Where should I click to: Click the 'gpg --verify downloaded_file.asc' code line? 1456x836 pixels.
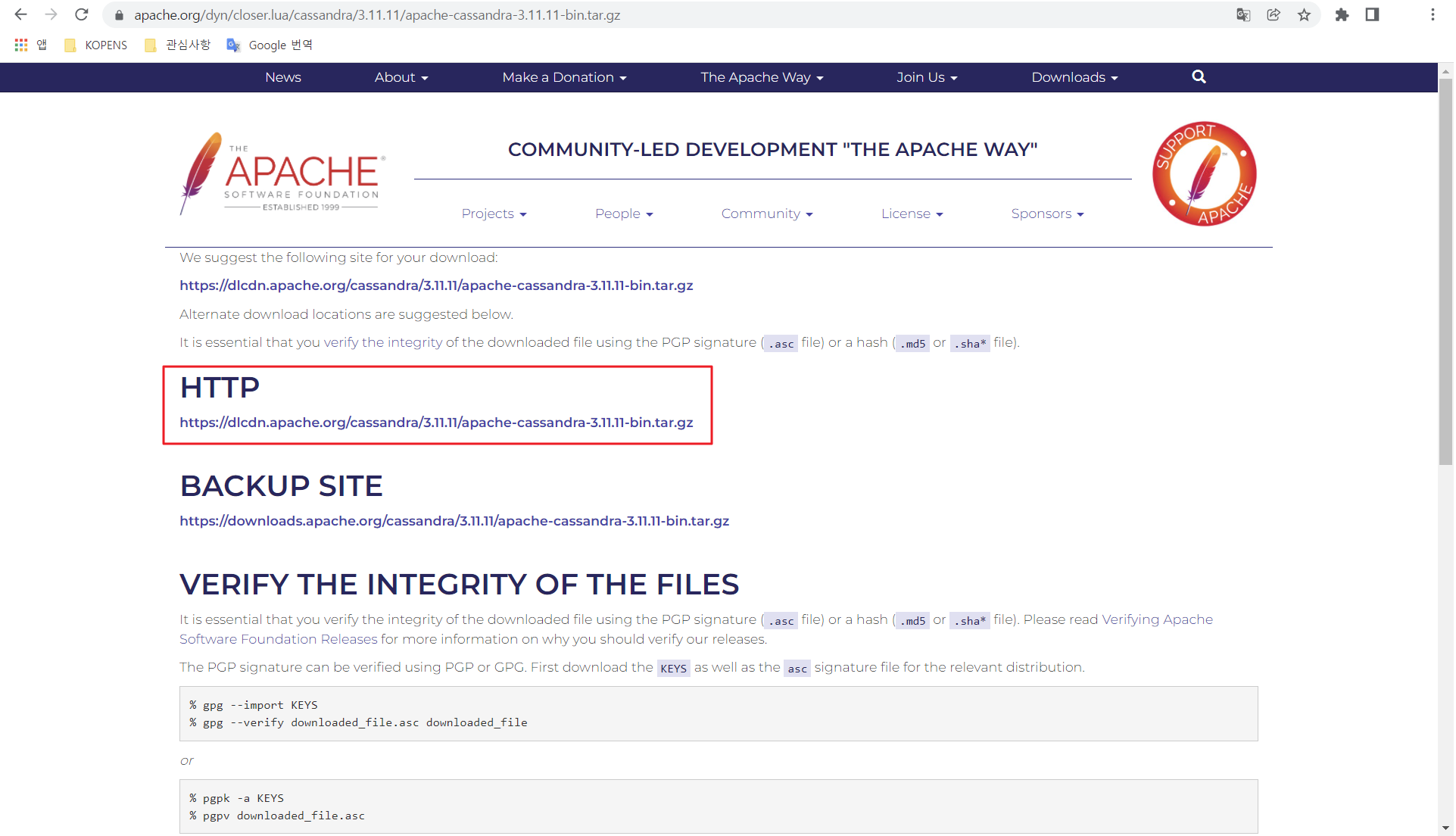(358, 722)
